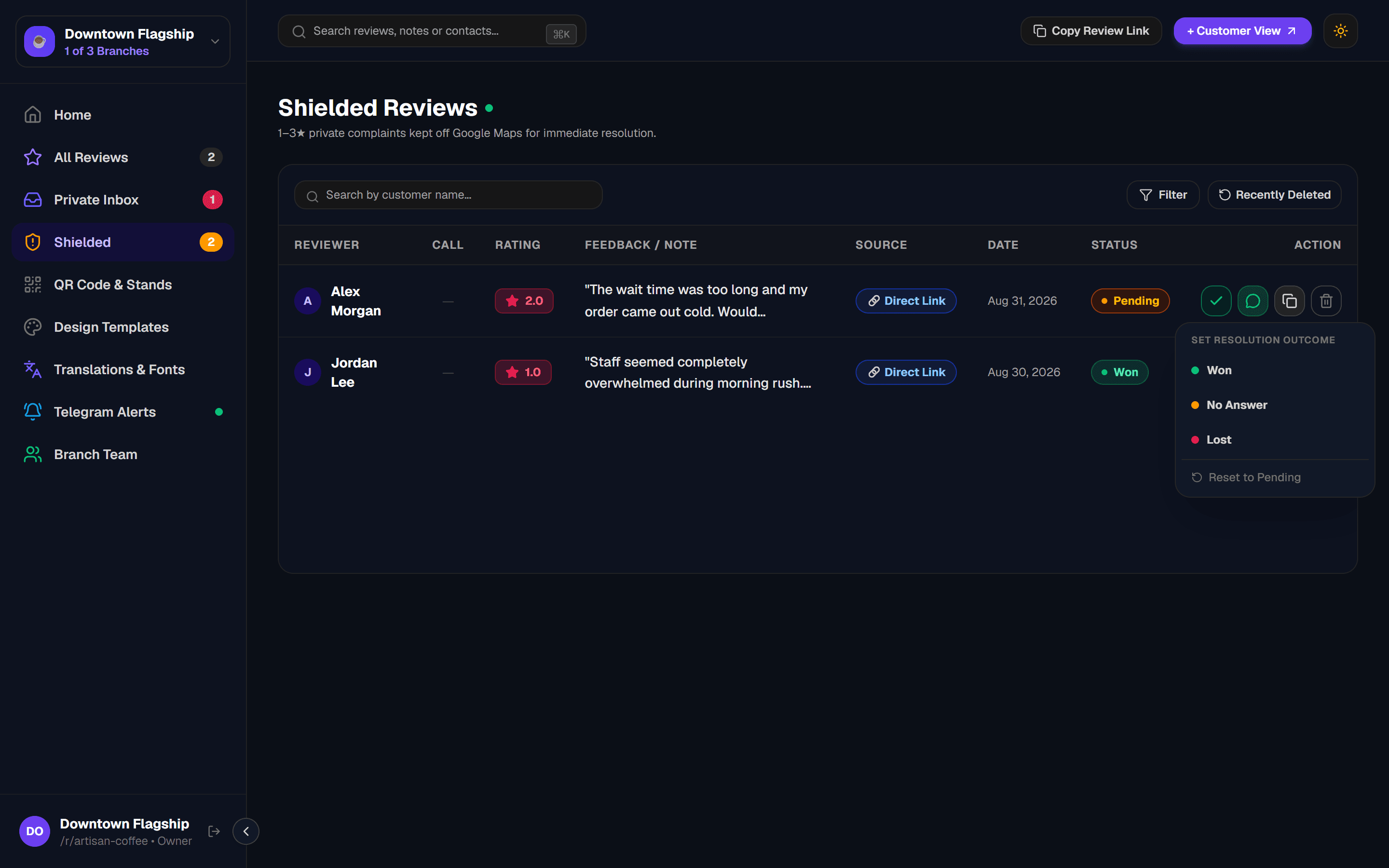Viewport: 1389px width, 868px height.
Task: Open Branch Team page
Action: [123, 455]
